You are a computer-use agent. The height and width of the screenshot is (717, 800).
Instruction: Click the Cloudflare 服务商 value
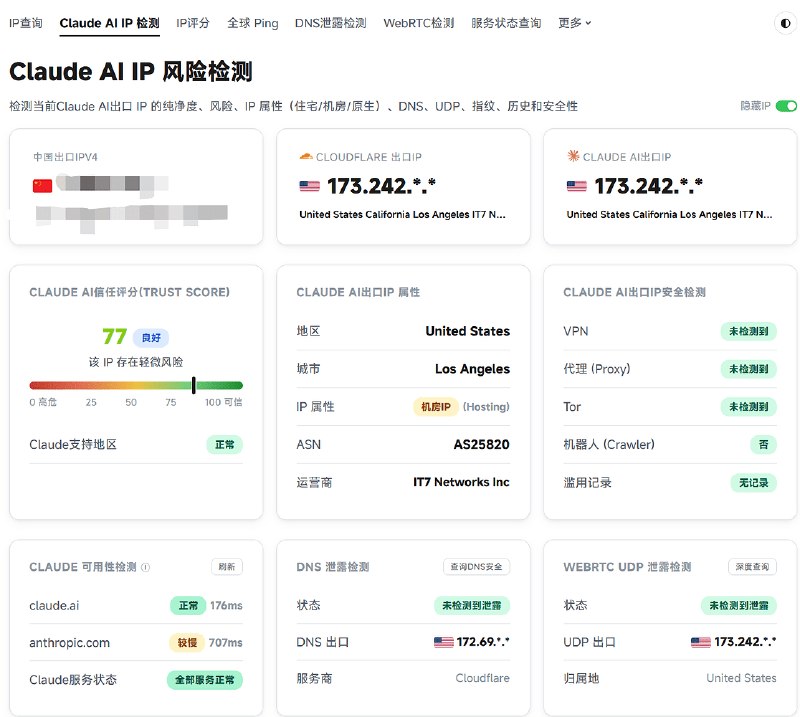(482, 678)
